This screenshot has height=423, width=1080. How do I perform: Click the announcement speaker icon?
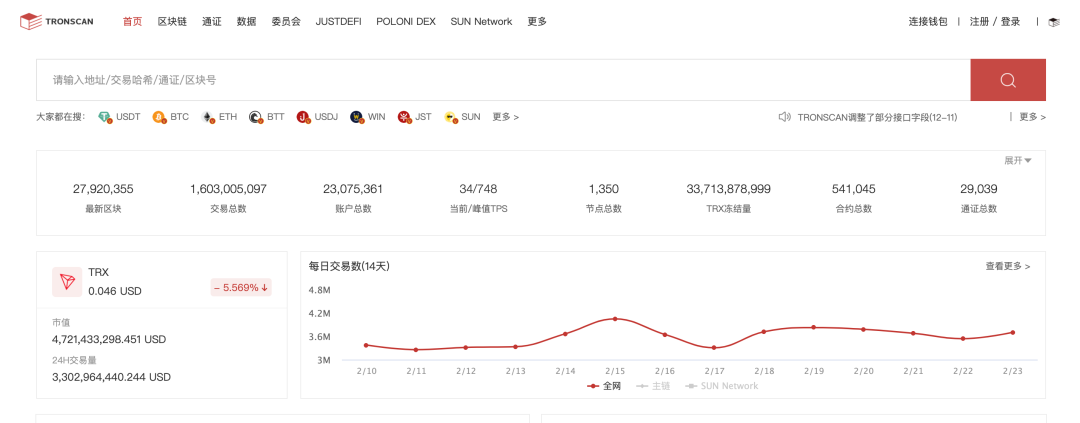[x=784, y=117]
